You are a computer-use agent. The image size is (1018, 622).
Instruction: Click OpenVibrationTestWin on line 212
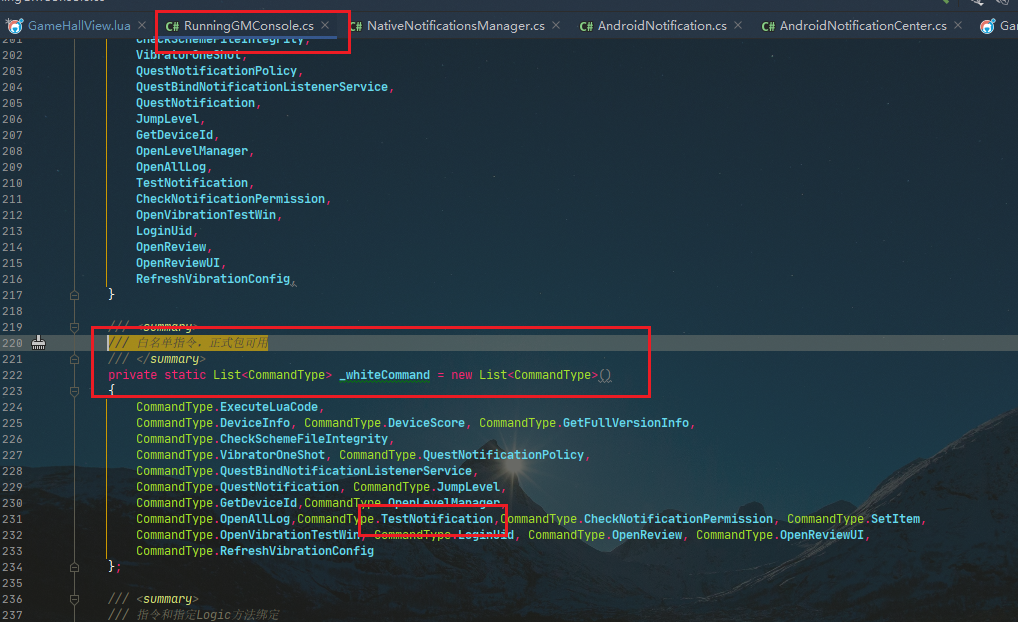tap(206, 215)
